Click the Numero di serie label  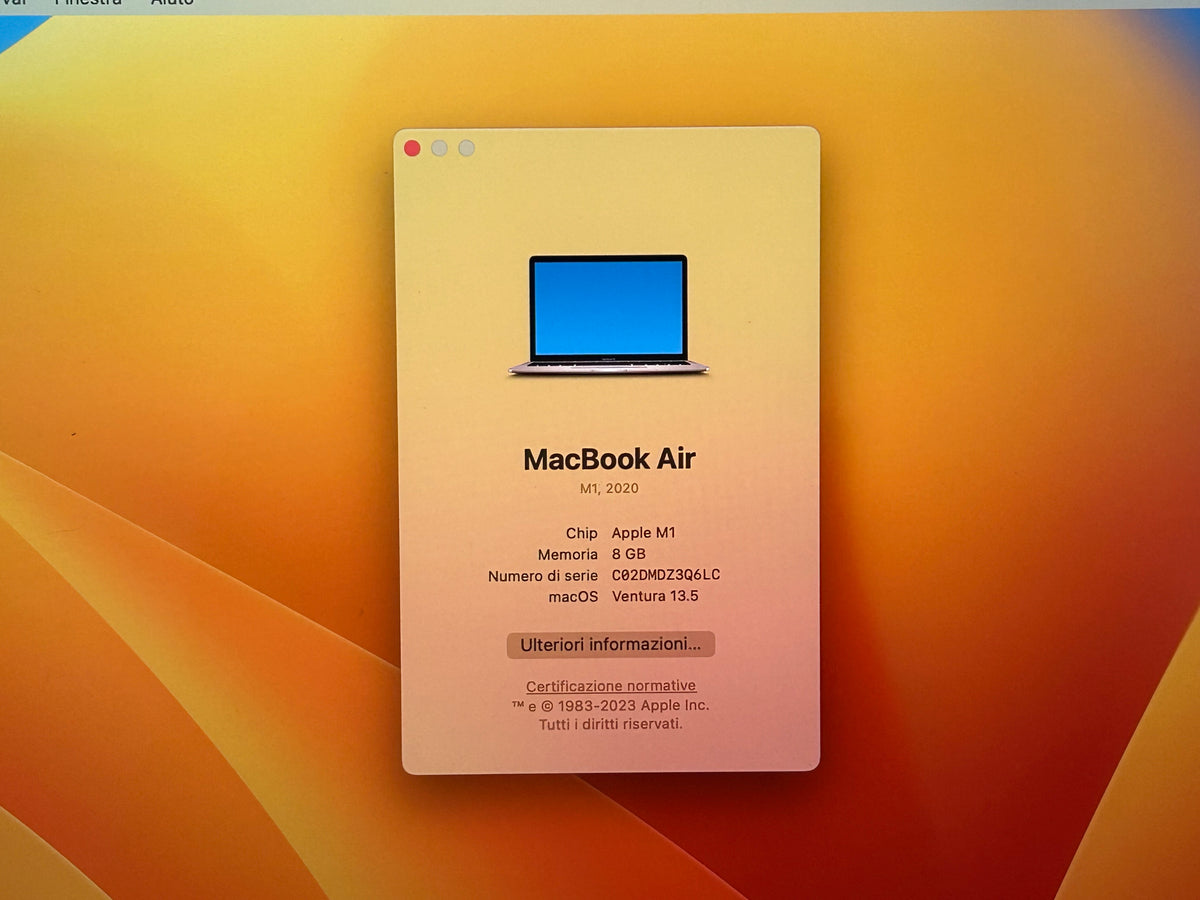(x=543, y=576)
